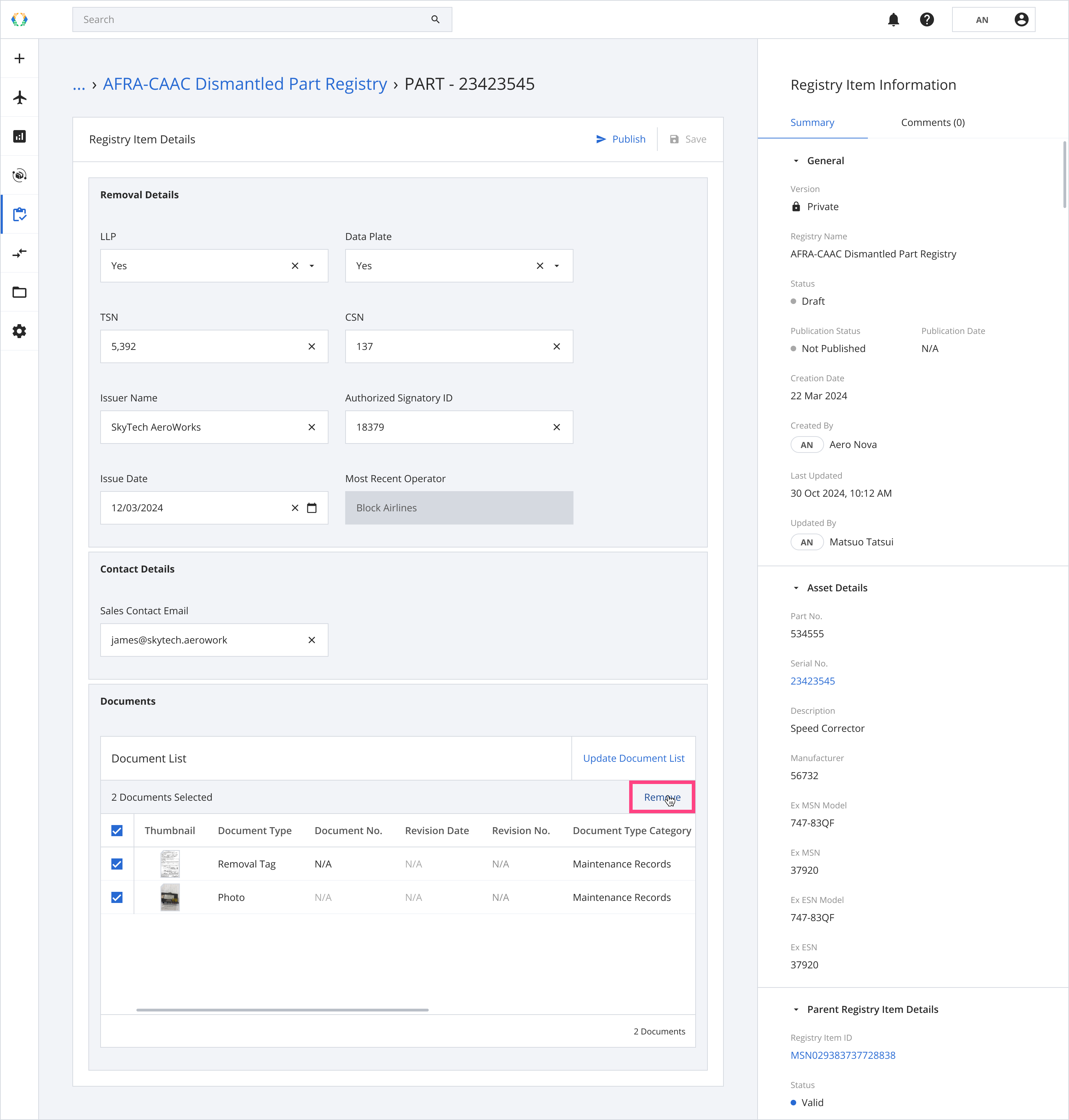Image resolution: width=1069 pixels, height=1120 pixels.
Task: Open the notifications bell
Action: (x=893, y=20)
